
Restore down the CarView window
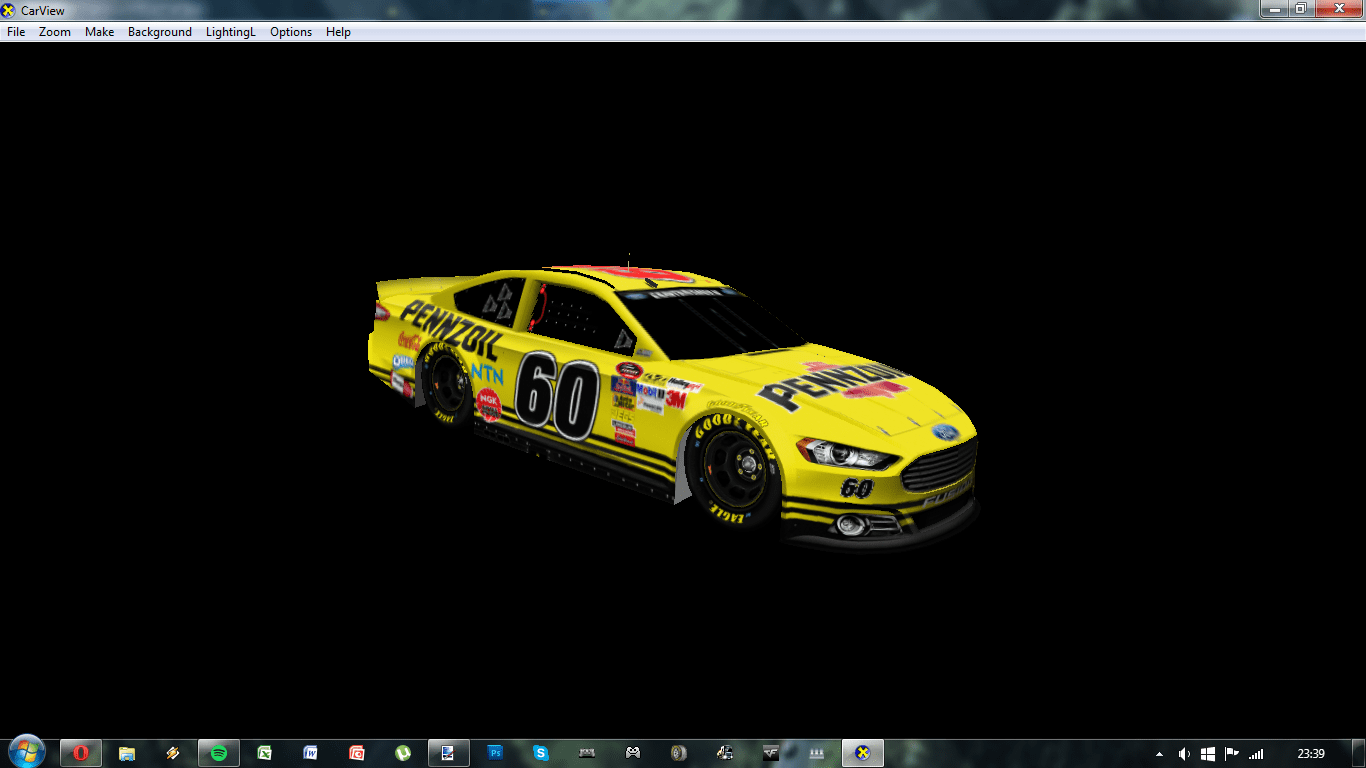pyautogui.click(x=1300, y=8)
